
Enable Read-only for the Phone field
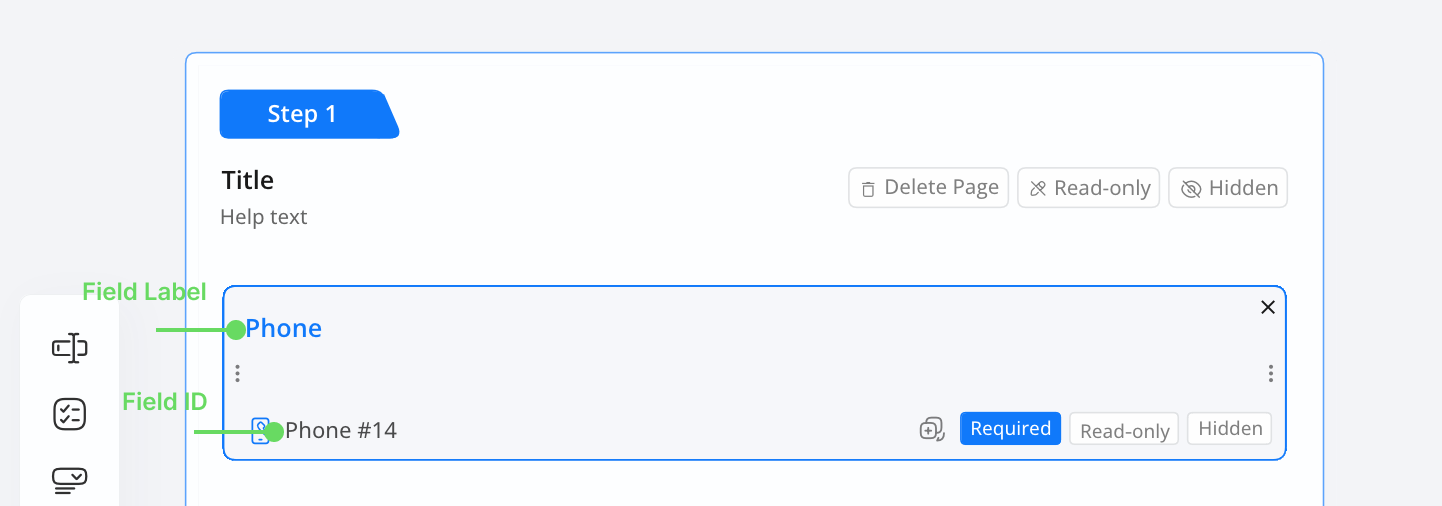1124,430
